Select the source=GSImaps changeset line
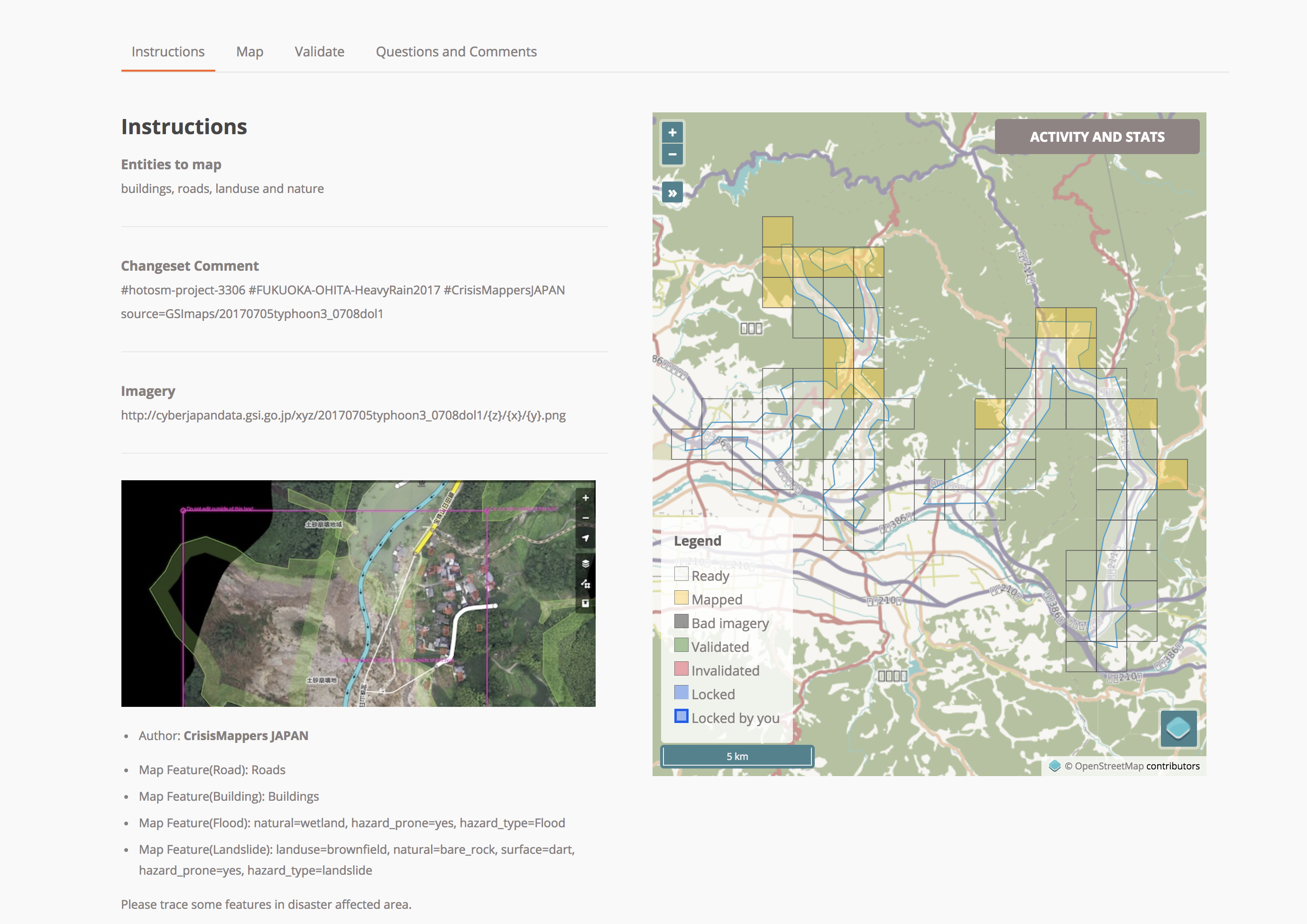Screen dimensions: 1307x924 [x=252, y=314]
